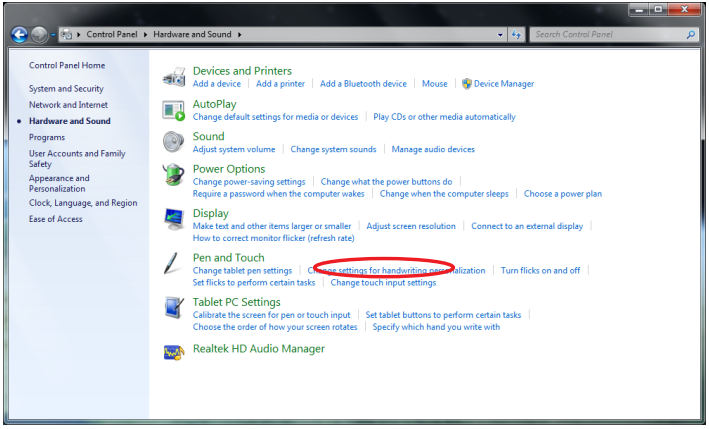Viewport: 709px width, 429px height.
Task: Open Clock, Language, and Region
Action: [x=83, y=203]
